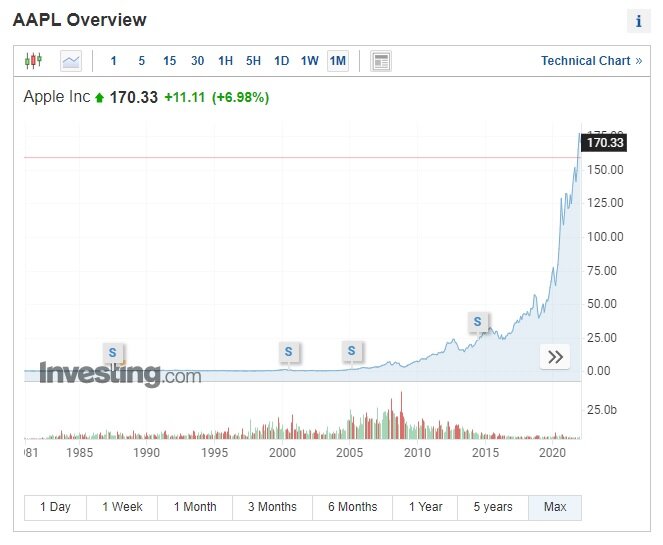Click the 150.00 axis label
Image resolution: width=663 pixels, height=545 pixels.
click(x=605, y=170)
